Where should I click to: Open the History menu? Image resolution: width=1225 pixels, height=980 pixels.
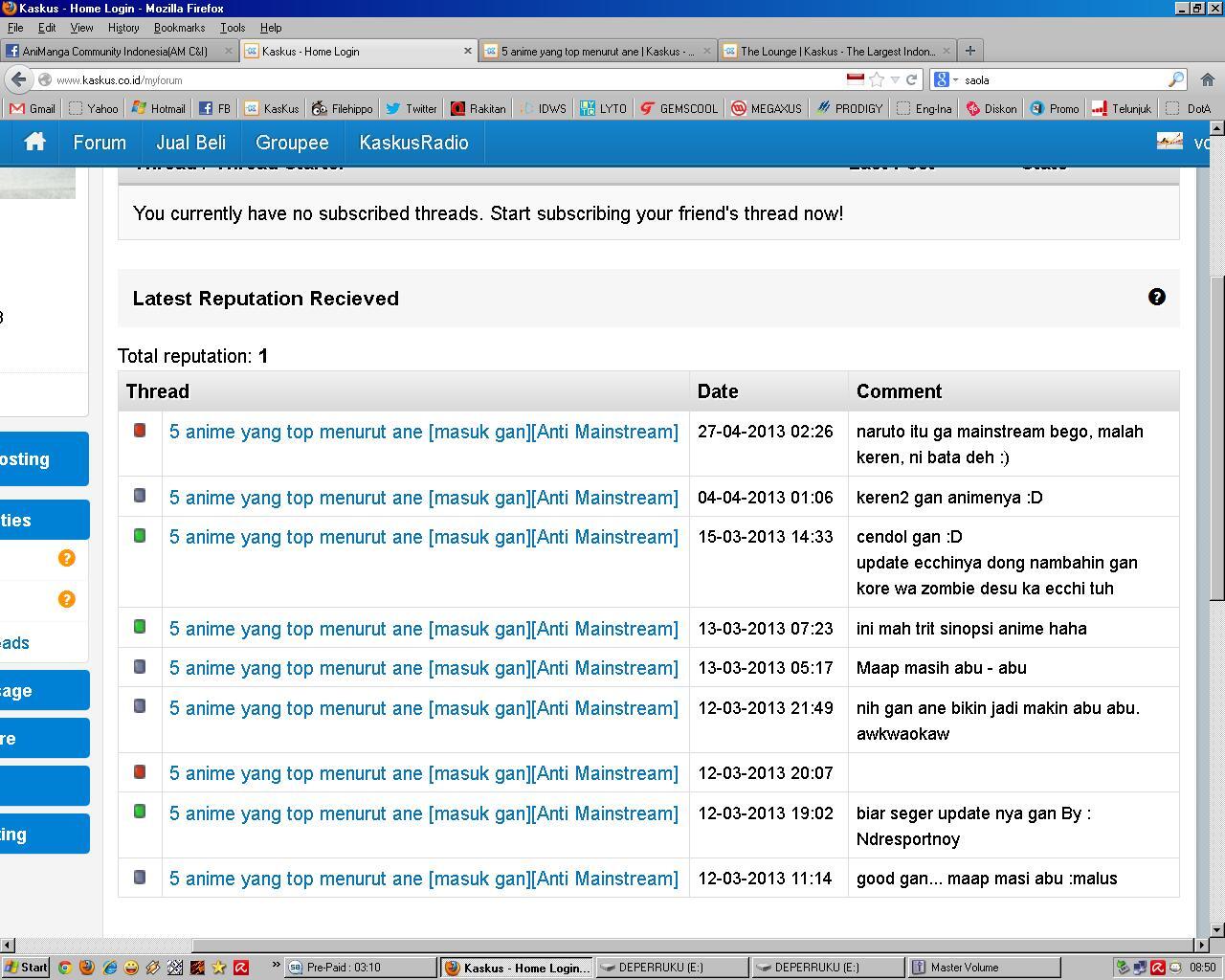(123, 28)
